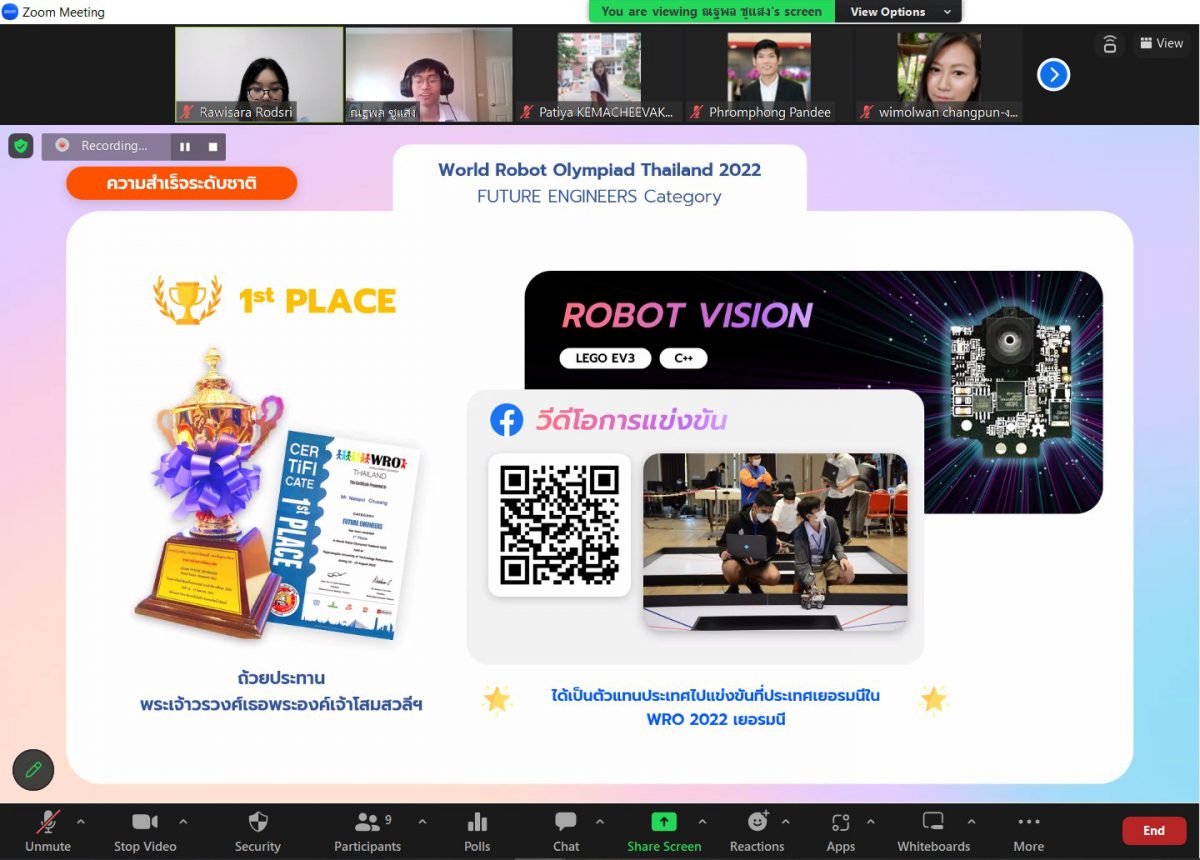Stop the recording
Viewport: 1200px width, 860px height.
tap(213, 147)
